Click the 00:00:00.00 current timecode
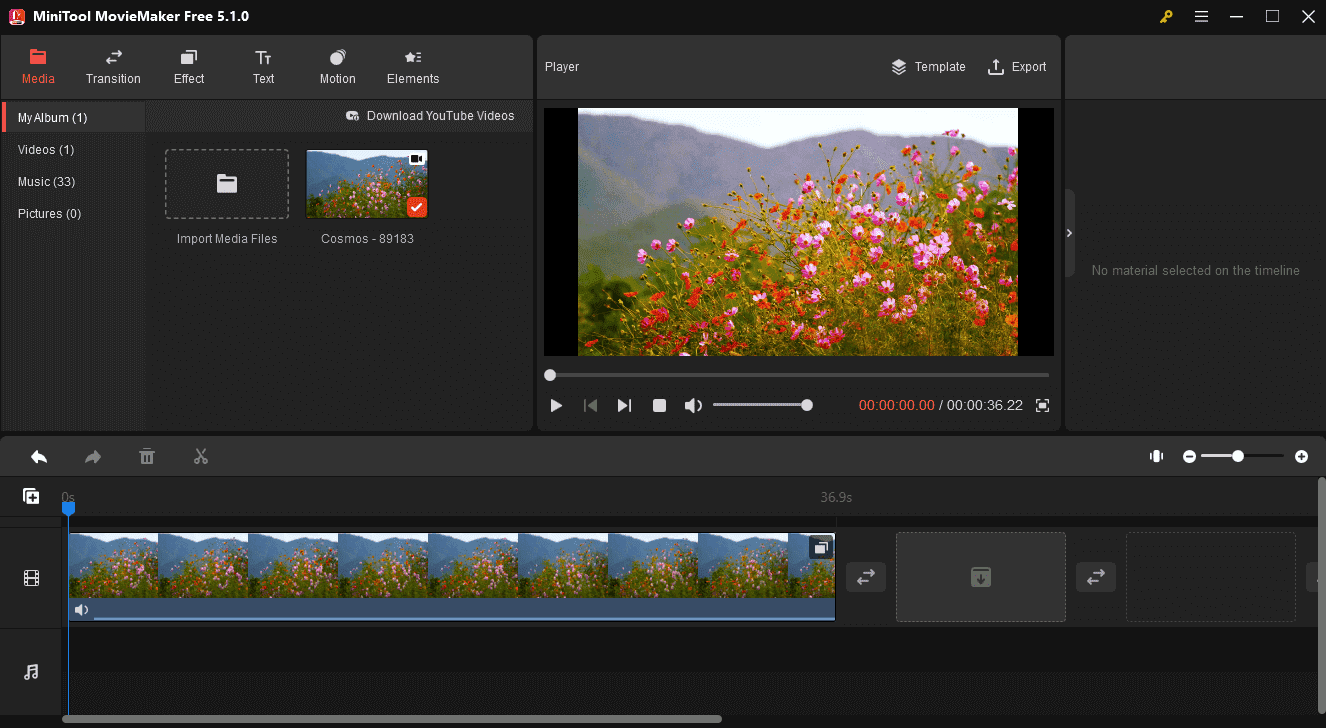The image size is (1326, 728). click(x=896, y=405)
